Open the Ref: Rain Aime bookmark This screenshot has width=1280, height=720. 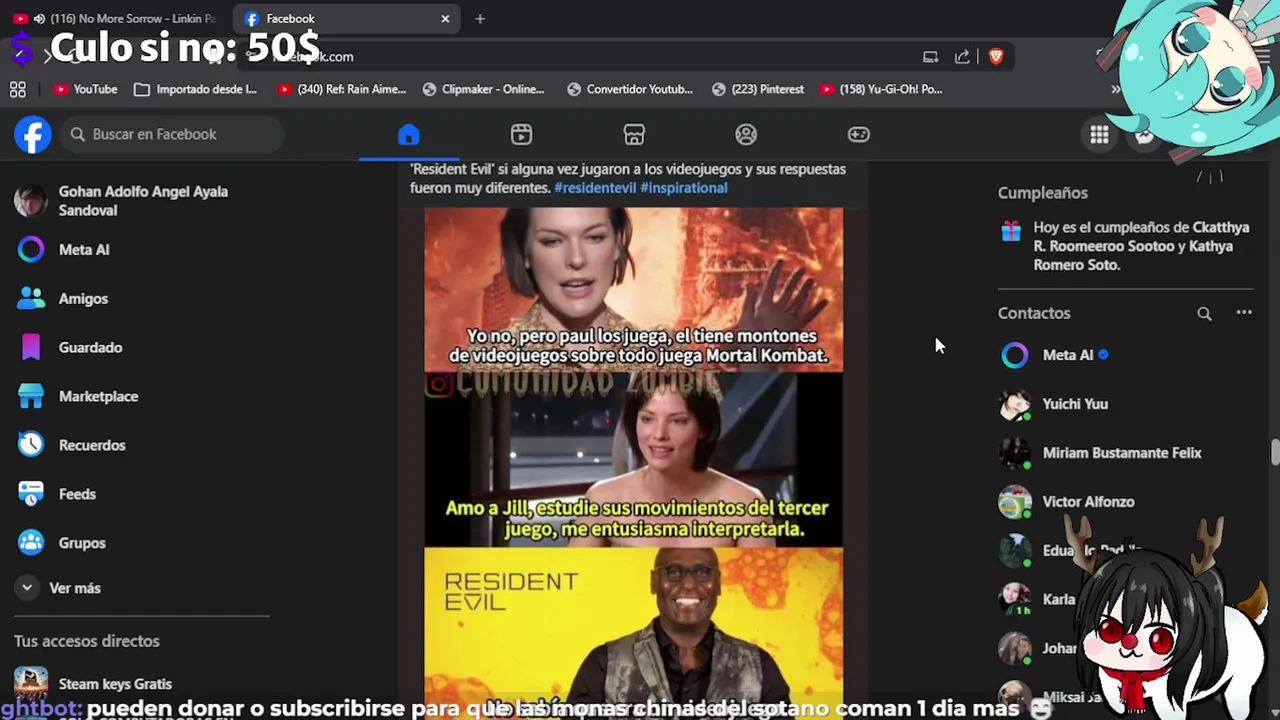pos(342,89)
